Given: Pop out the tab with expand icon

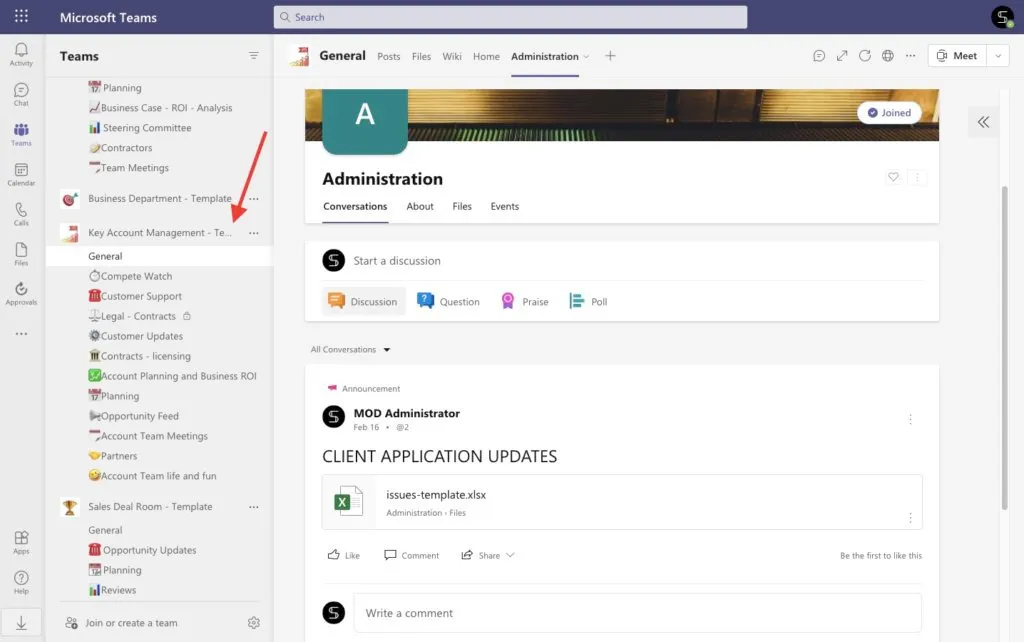Looking at the screenshot, I should (x=842, y=56).
